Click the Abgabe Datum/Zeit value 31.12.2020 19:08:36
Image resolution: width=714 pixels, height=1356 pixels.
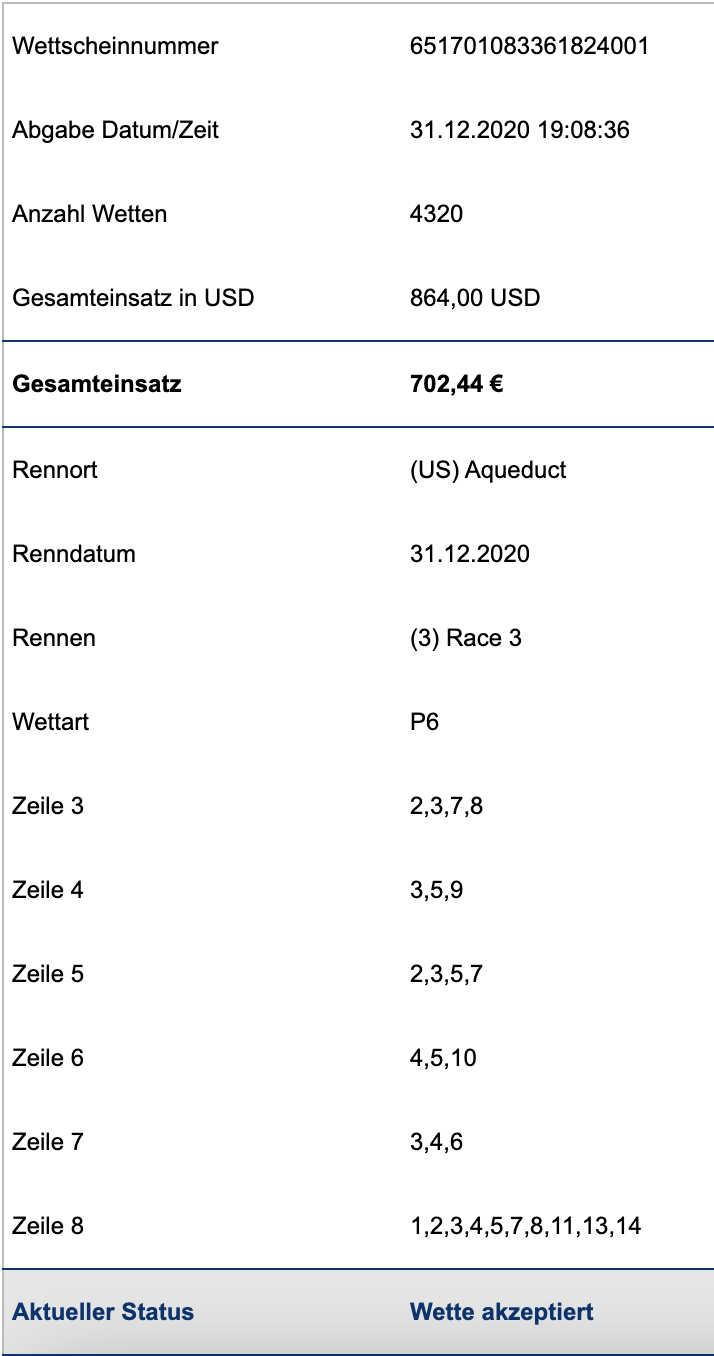520,129
